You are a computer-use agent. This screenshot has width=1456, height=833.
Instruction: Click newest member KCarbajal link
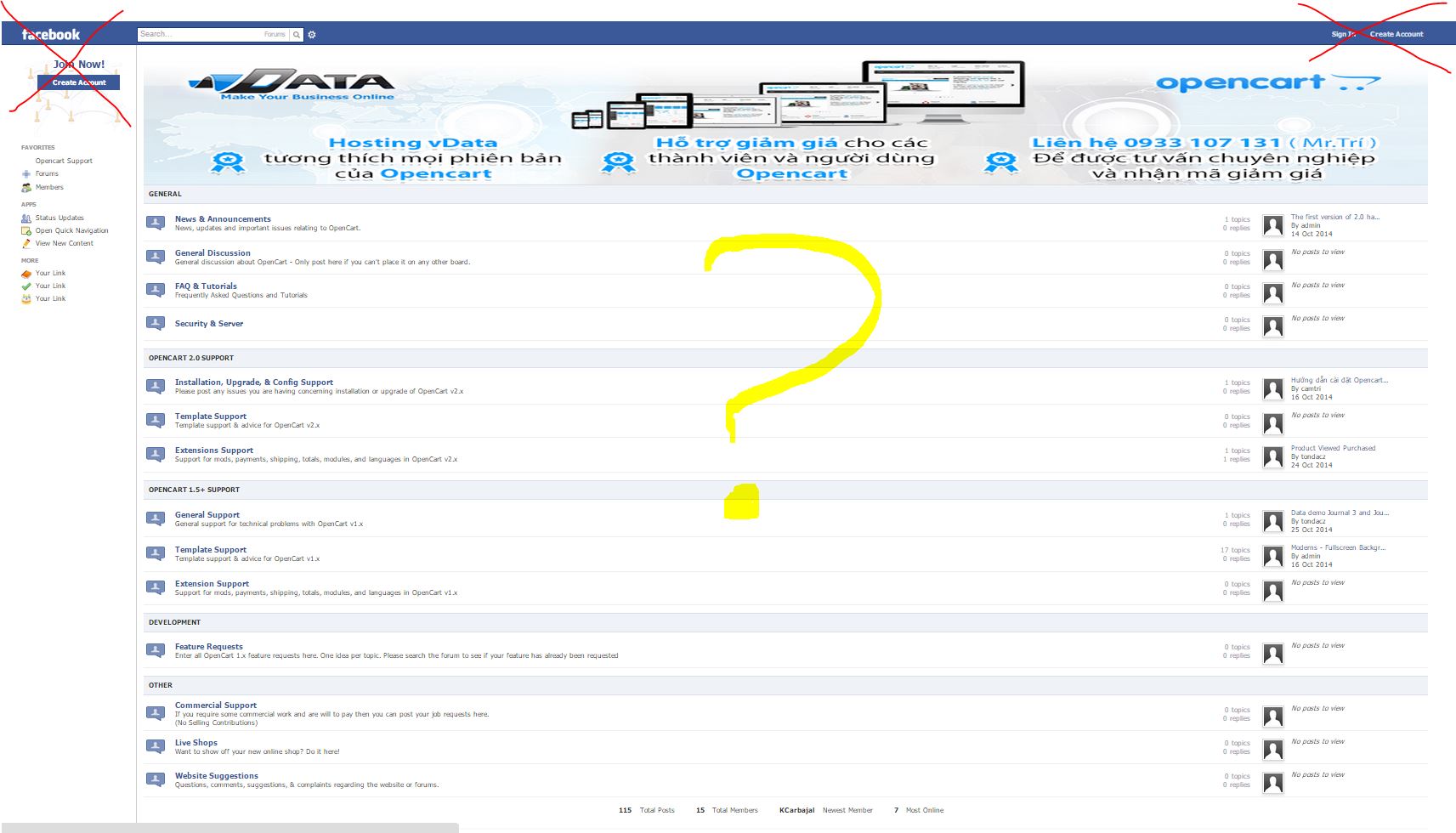point(796,810)
